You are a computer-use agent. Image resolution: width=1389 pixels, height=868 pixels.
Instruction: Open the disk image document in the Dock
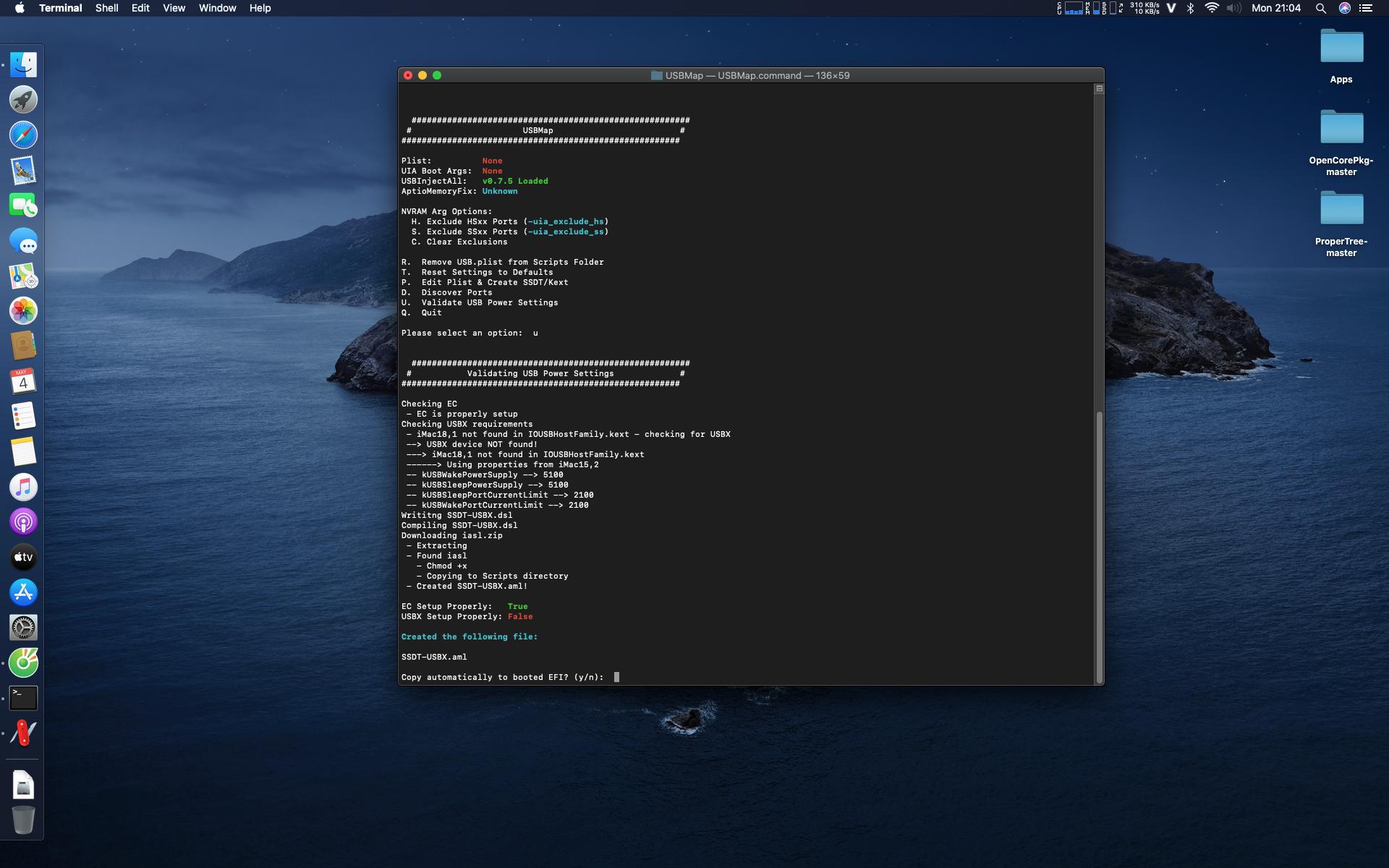(x=23, y=785)
